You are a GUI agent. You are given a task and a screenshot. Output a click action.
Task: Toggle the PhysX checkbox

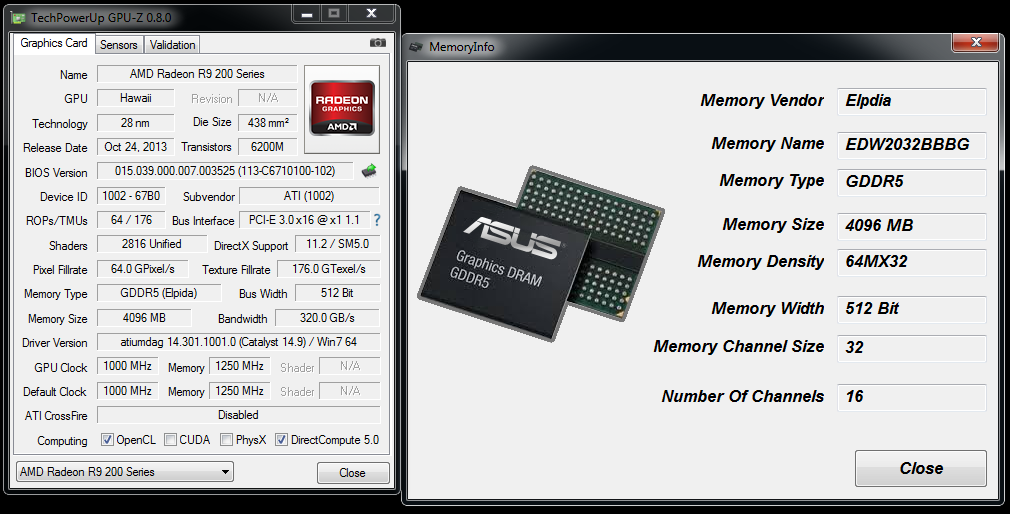pyautogui.click(x=226, y=440)
